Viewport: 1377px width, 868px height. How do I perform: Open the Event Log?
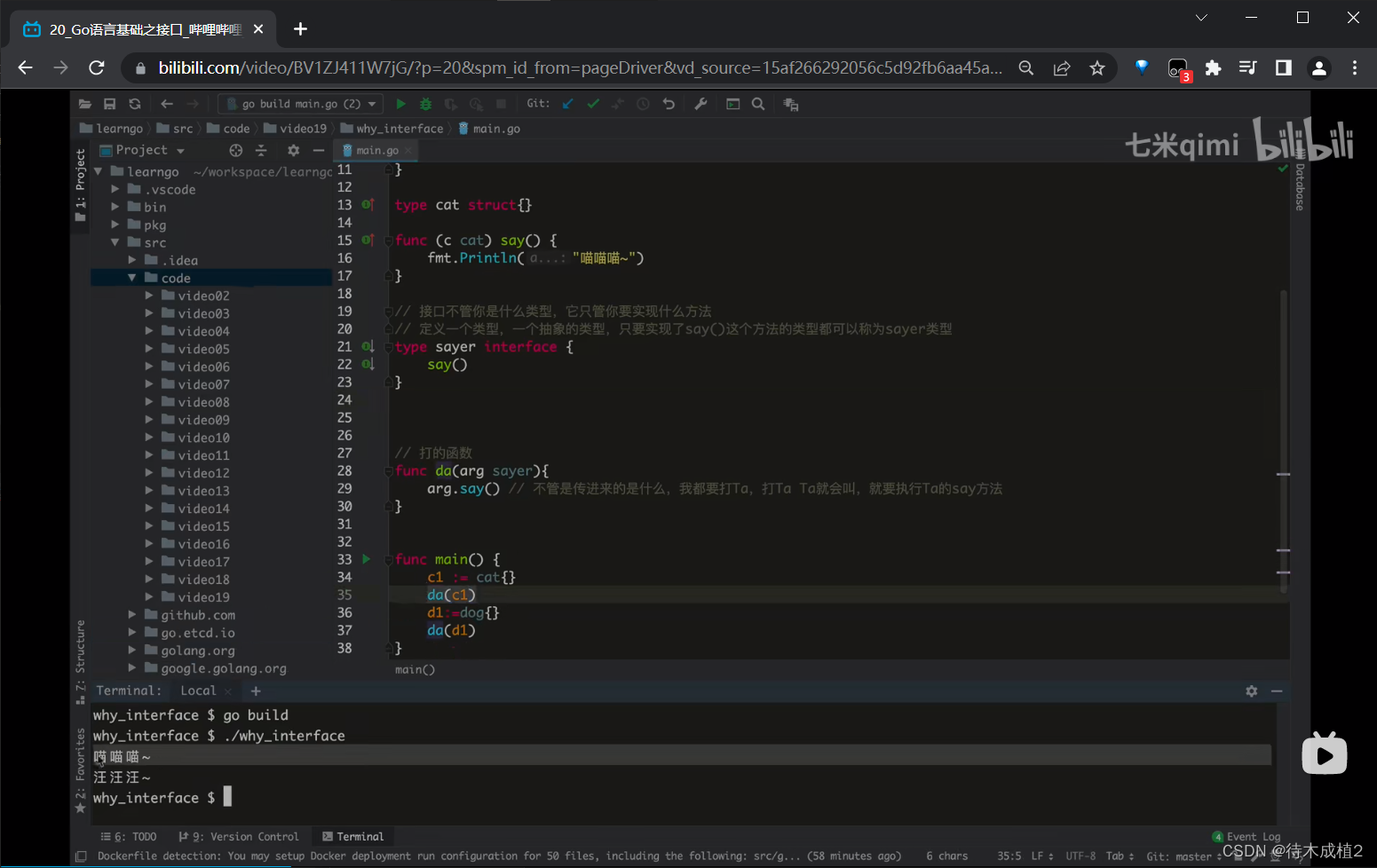pyautogui.click(x=1246, y=836)
